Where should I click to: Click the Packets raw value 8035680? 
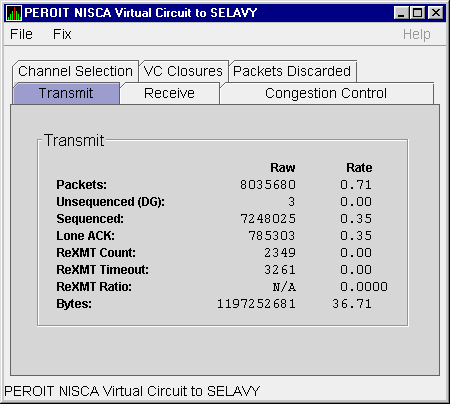coord(268,185)
